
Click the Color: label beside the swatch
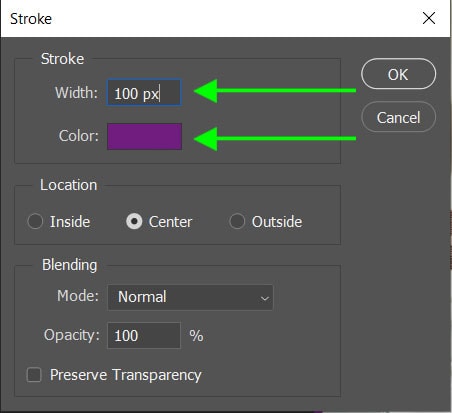pos(79,136)
